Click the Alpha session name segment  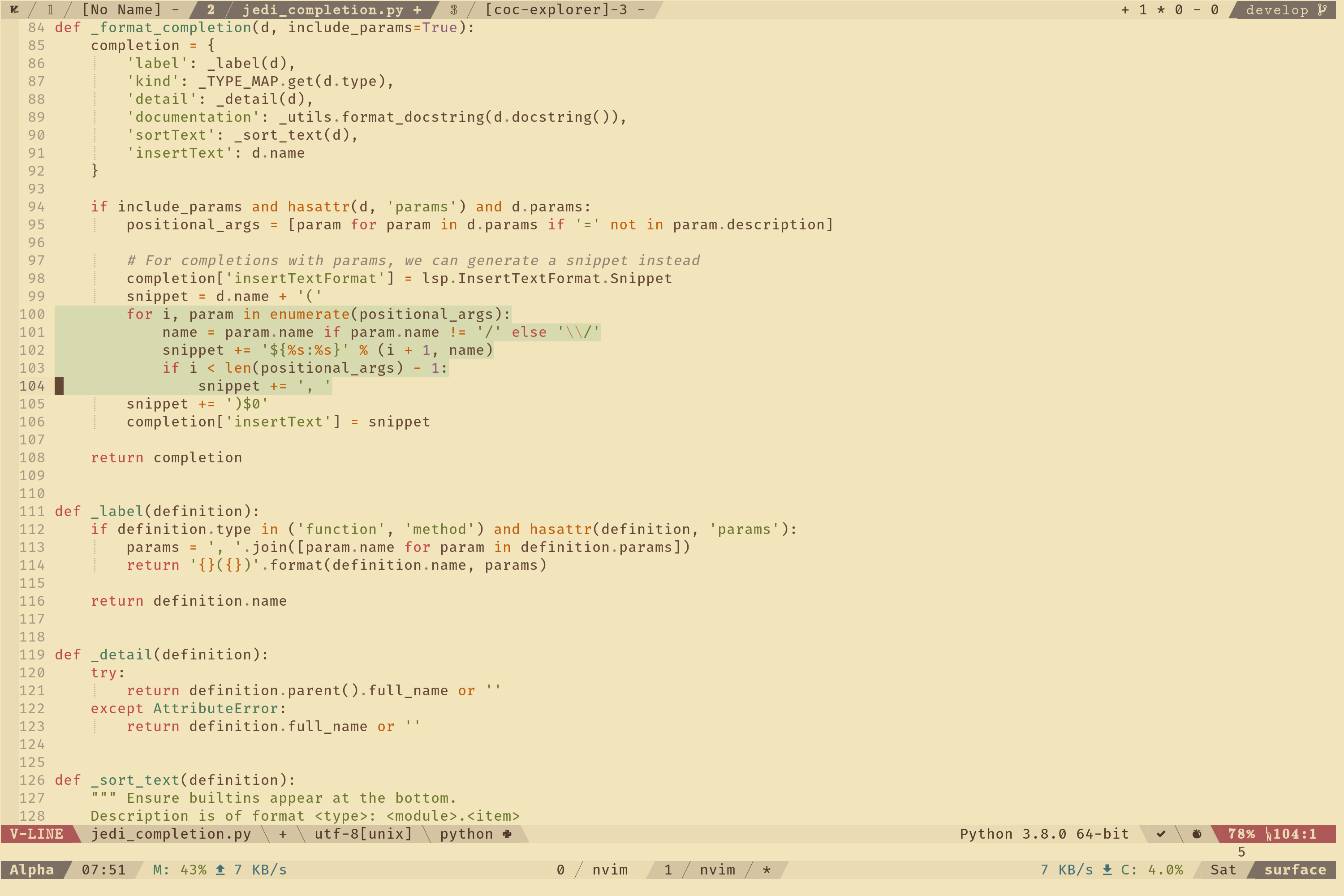coord(31,870)
